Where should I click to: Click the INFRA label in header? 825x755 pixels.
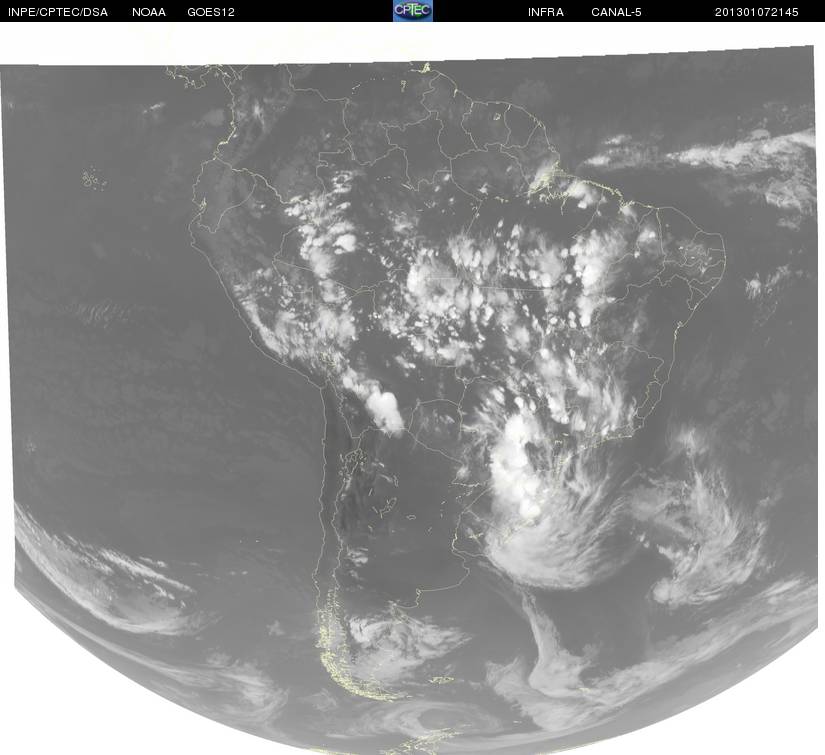pyautogui.click(x=546, y=12)
